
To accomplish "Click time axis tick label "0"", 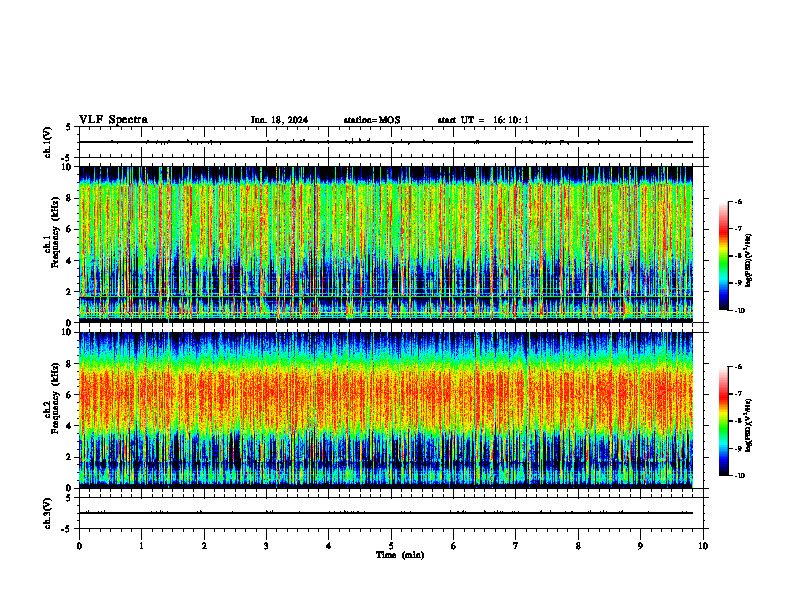I will tap(79, 546).
